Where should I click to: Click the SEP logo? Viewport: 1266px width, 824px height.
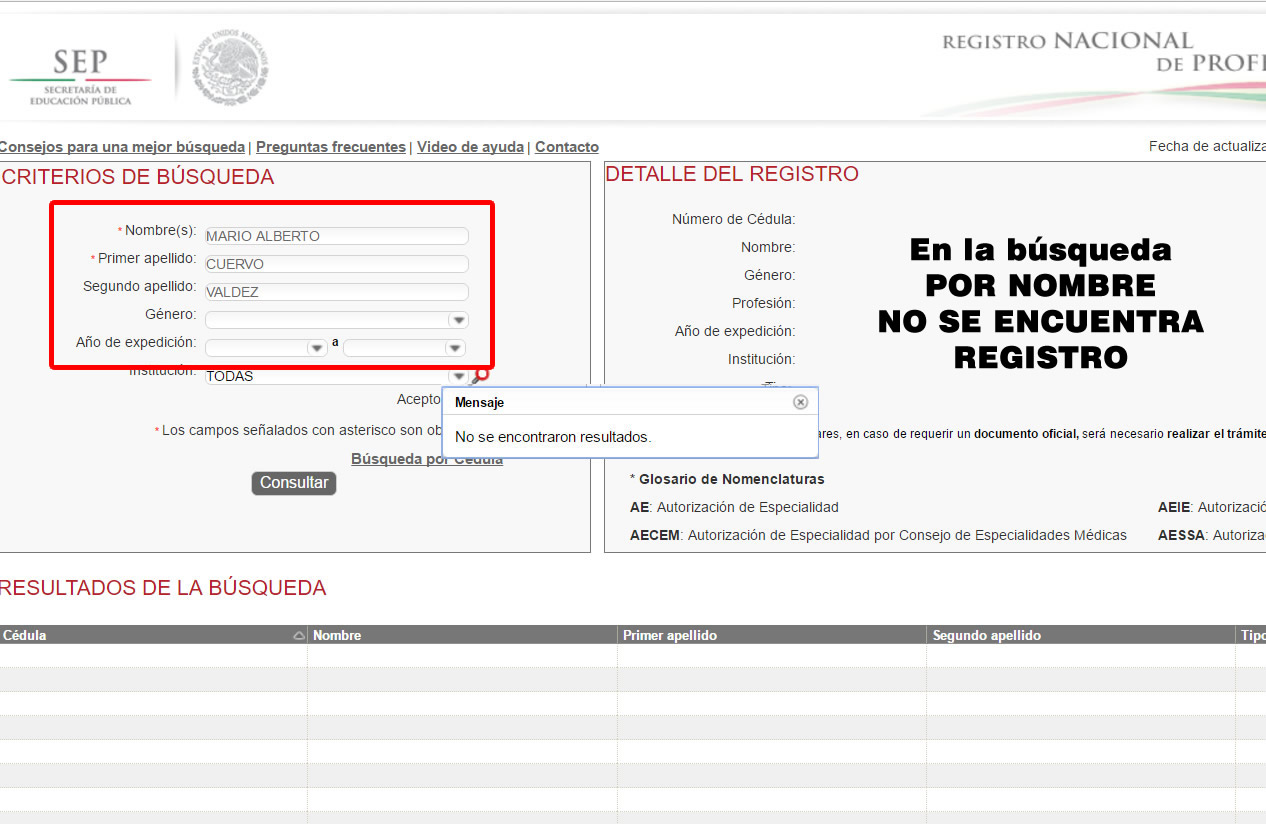tap(80, 76)
